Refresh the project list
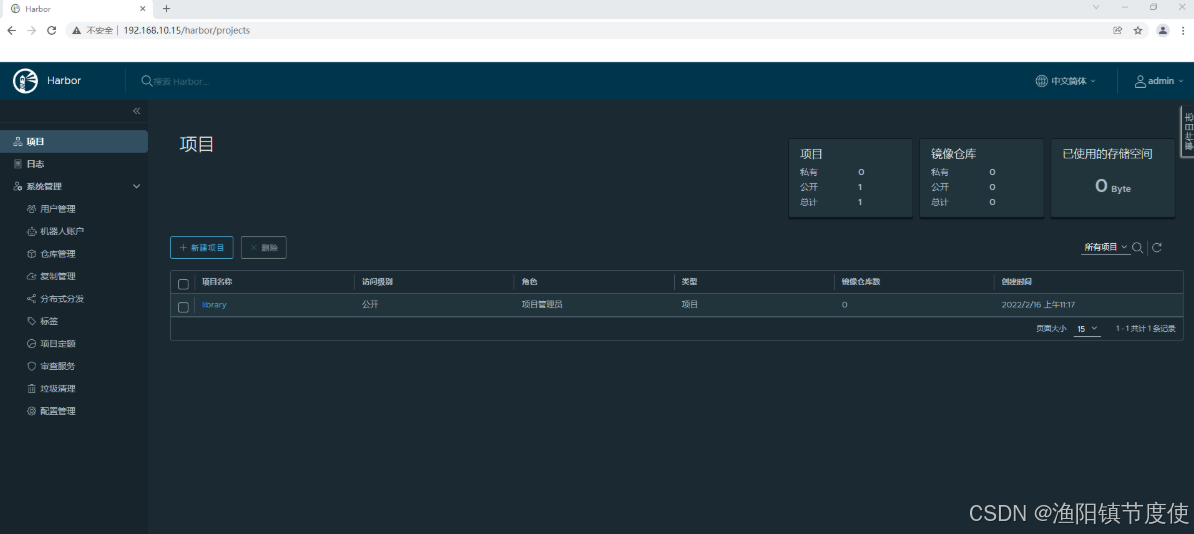The width and height of the screenshot is (1194, 534). [x=1157, y=248]
